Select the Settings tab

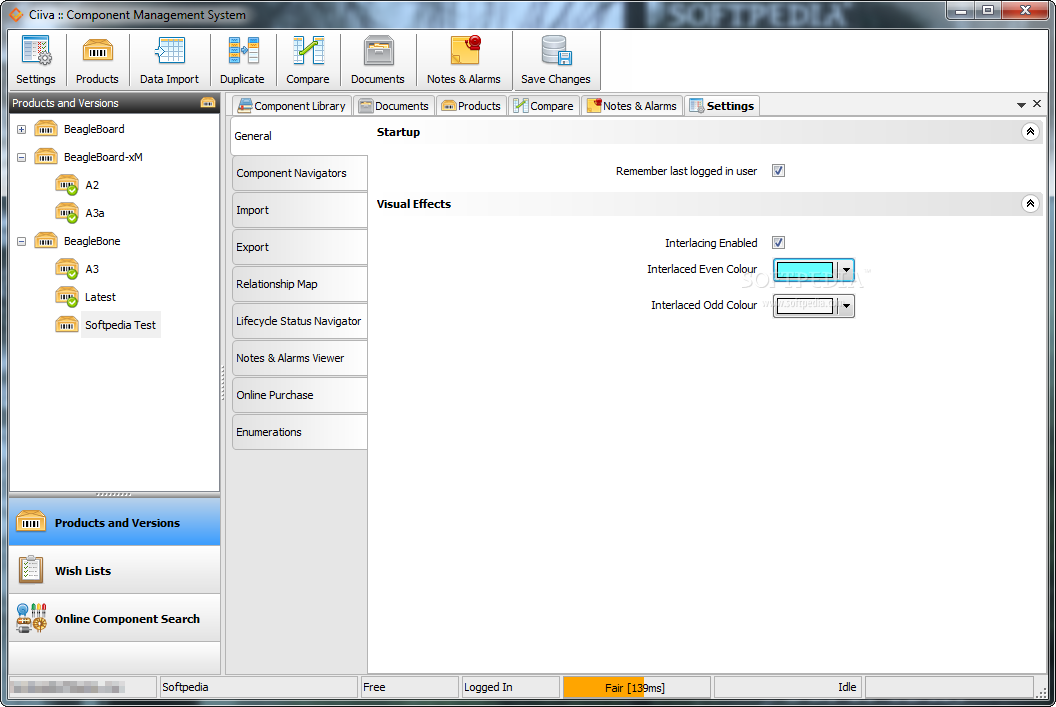722,106
